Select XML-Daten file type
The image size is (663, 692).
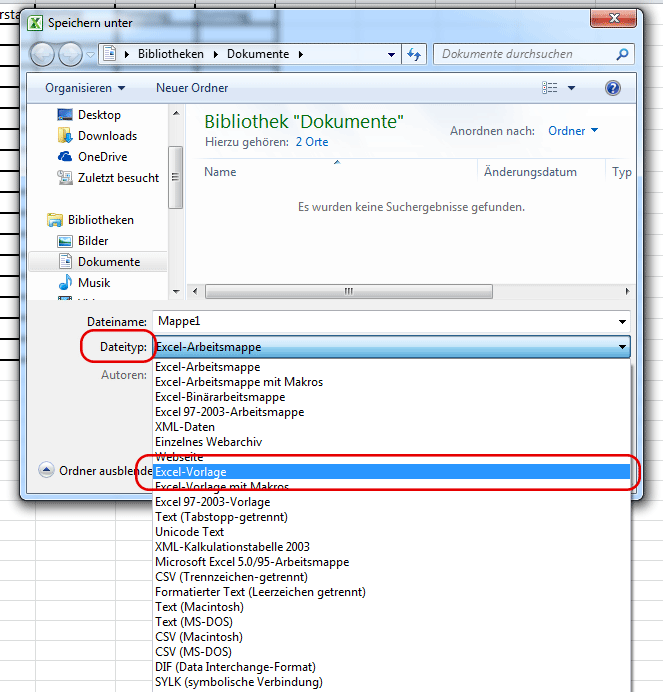click(392, 427)
